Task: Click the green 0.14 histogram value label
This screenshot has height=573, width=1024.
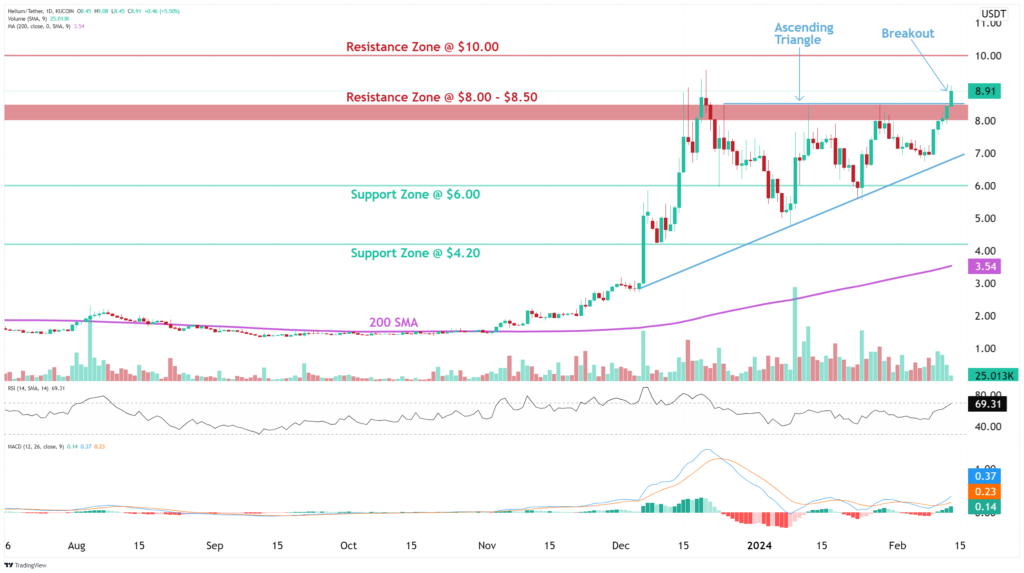Action: pos(987,509)
